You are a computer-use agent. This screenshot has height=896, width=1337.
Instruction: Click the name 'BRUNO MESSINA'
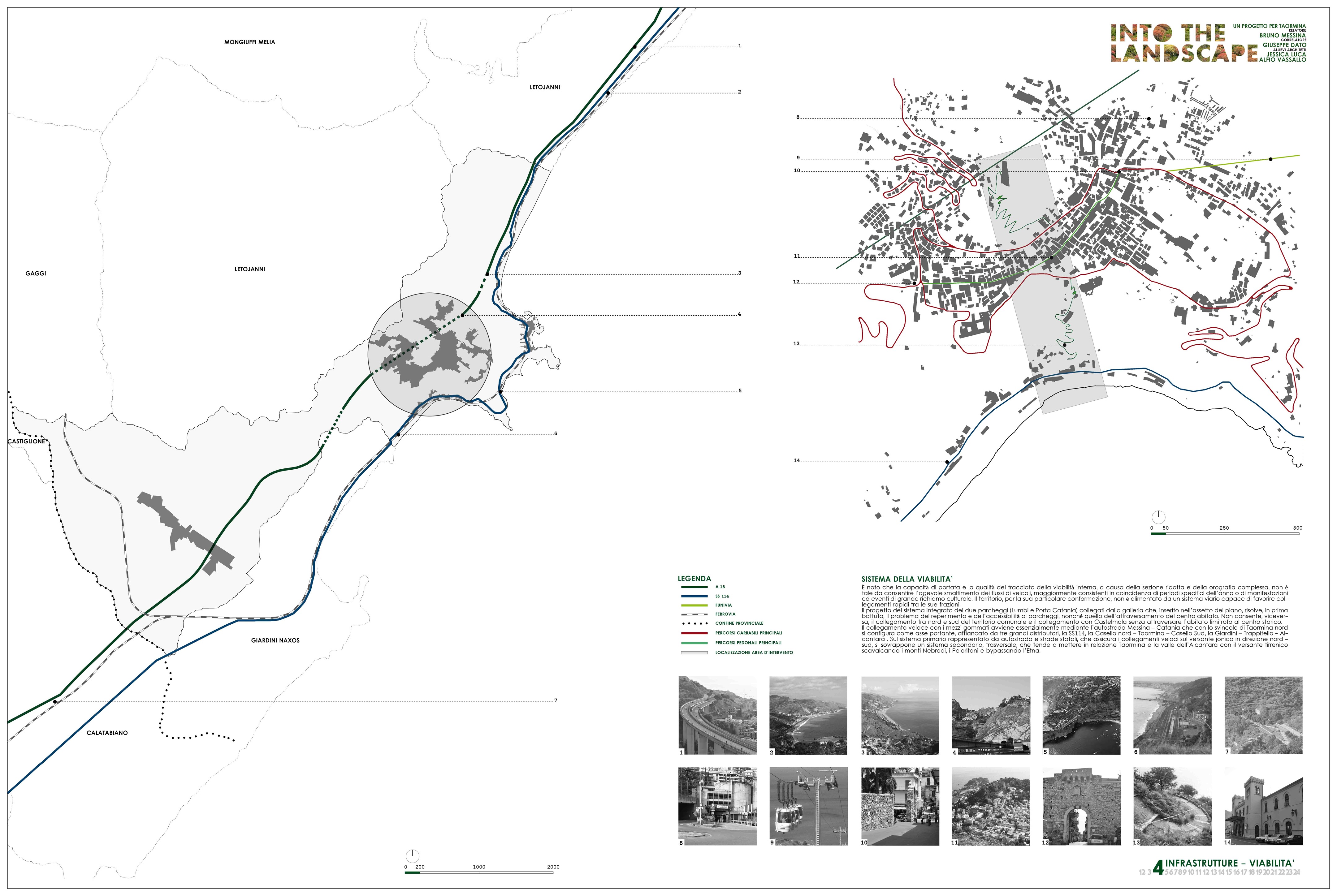pyautogui.click(x=1283, y=36)
